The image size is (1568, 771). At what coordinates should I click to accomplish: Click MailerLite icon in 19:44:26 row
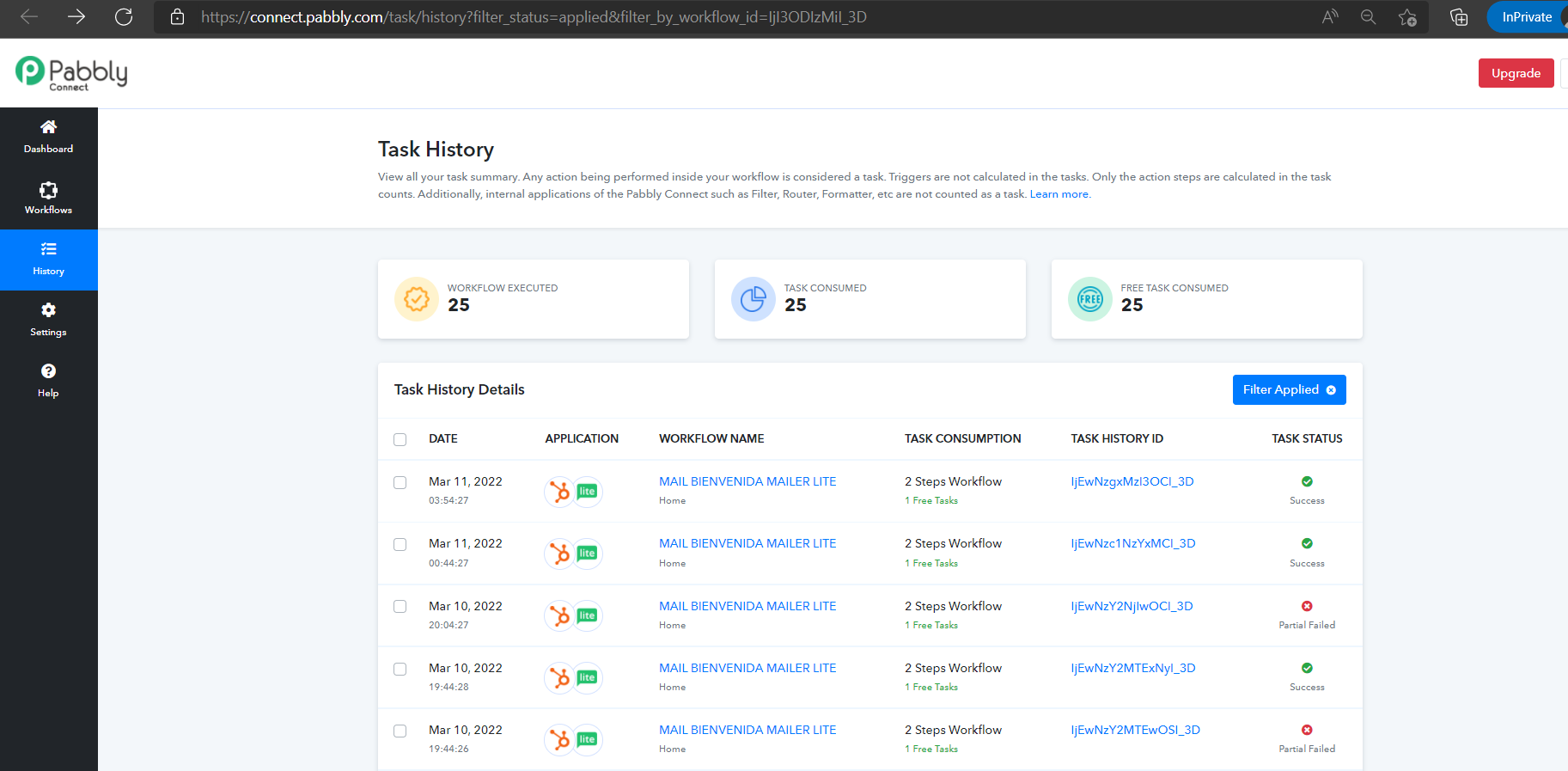(588, 739)
